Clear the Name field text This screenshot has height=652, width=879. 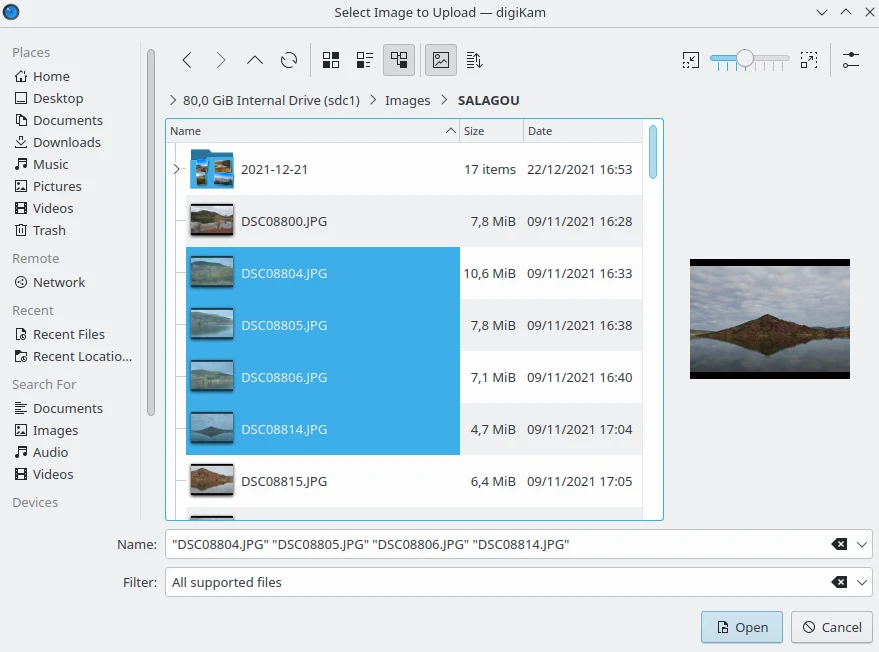[839, 544]
